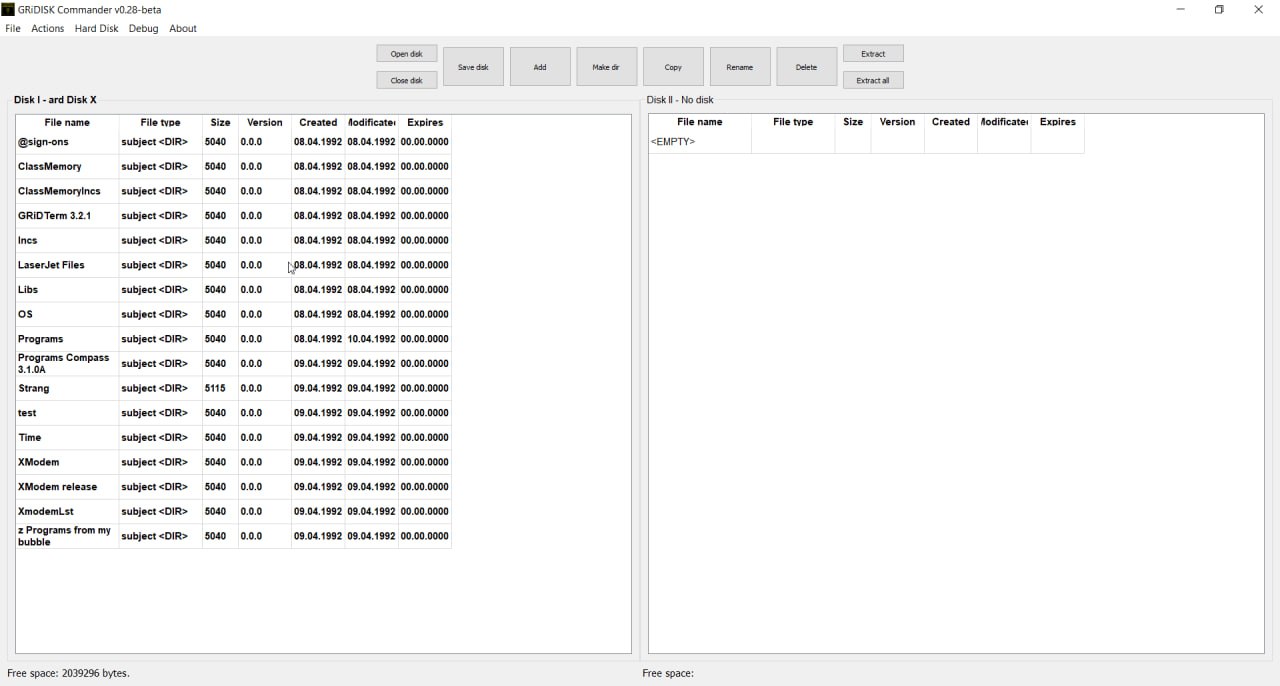Open the Debug menu
This screenshot has width=1280, height=686.
point(143,29)
